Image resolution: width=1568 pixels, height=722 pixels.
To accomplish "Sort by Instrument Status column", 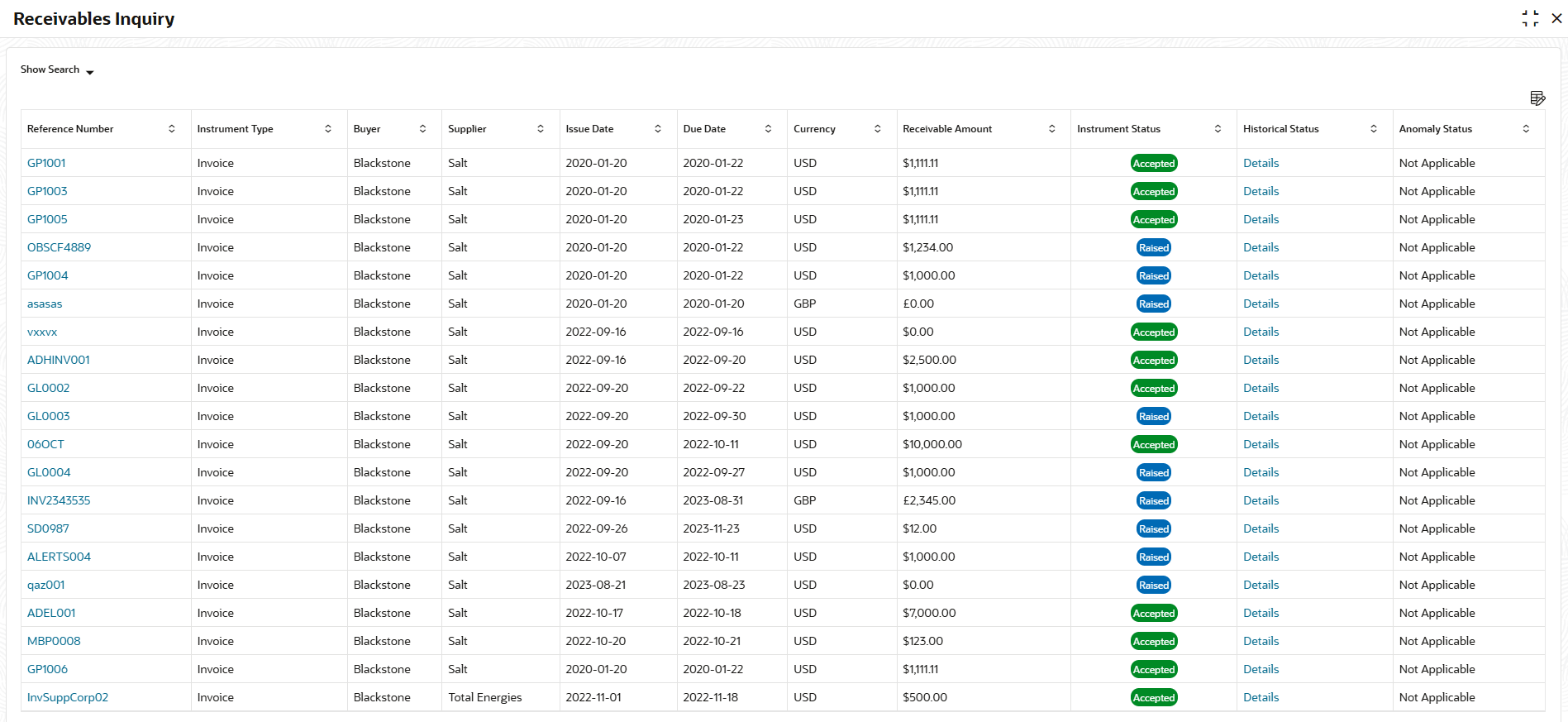I will coord(1218,129).
